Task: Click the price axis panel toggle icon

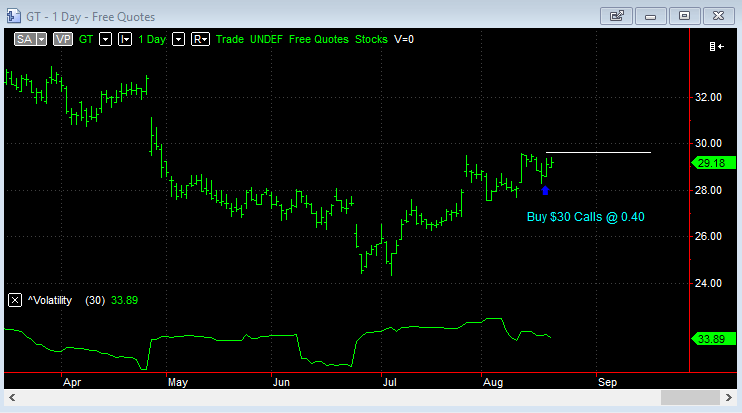Action: click(716, 46)
